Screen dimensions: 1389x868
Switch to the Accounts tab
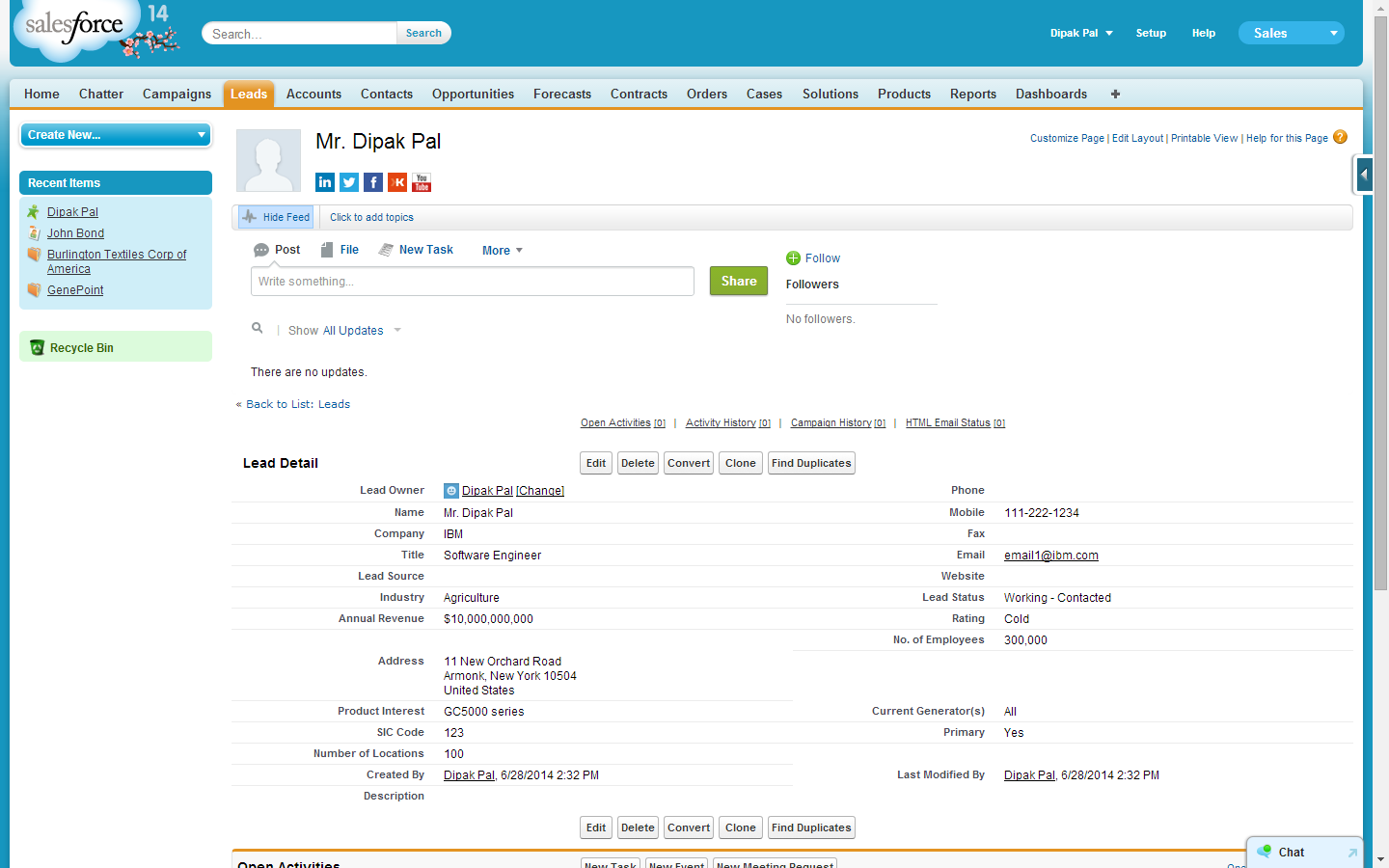(x=313, y=94)
